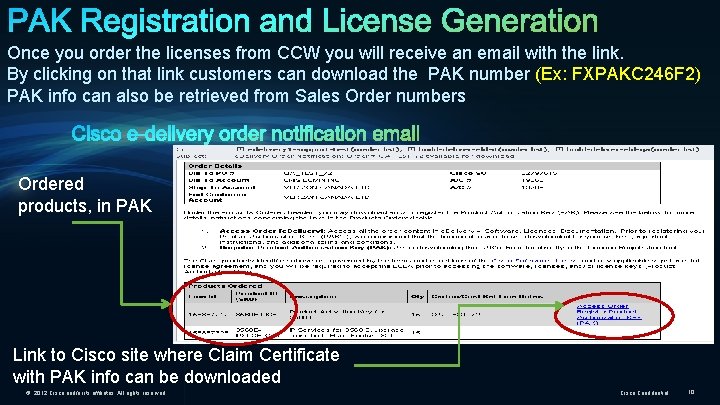The width and height of the screenshot is (720, 405).
Task: Open the blue Access Order link
Action: tap(602, 306)
